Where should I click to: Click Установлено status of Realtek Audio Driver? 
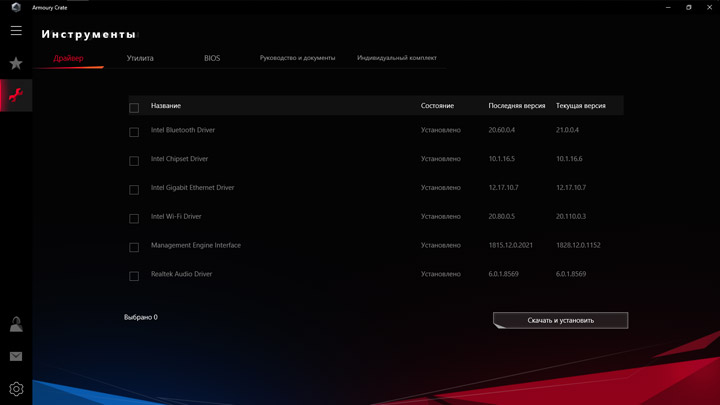tap(440, 274)
